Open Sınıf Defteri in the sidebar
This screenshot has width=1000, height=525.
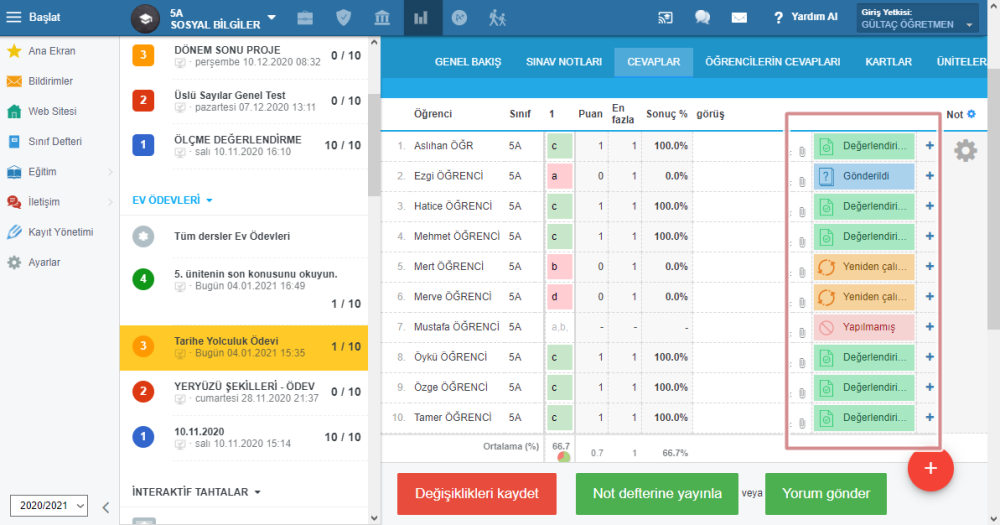[x=45, y=142]
